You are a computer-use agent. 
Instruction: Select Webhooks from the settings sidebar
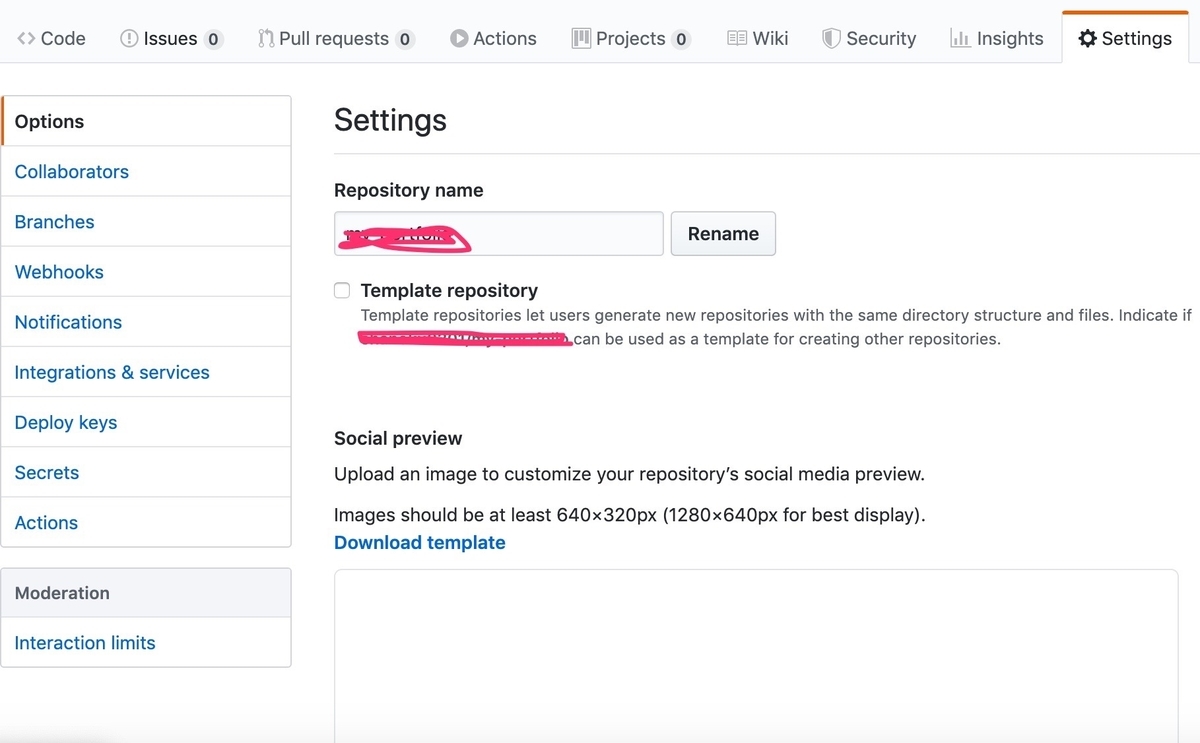click(x=59, y=272)
